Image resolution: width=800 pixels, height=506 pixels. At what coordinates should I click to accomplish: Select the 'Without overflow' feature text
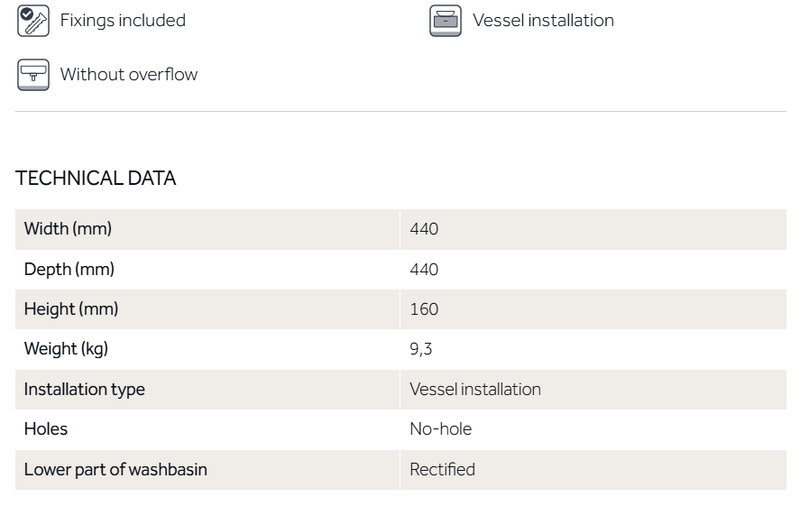coord(128,74)
